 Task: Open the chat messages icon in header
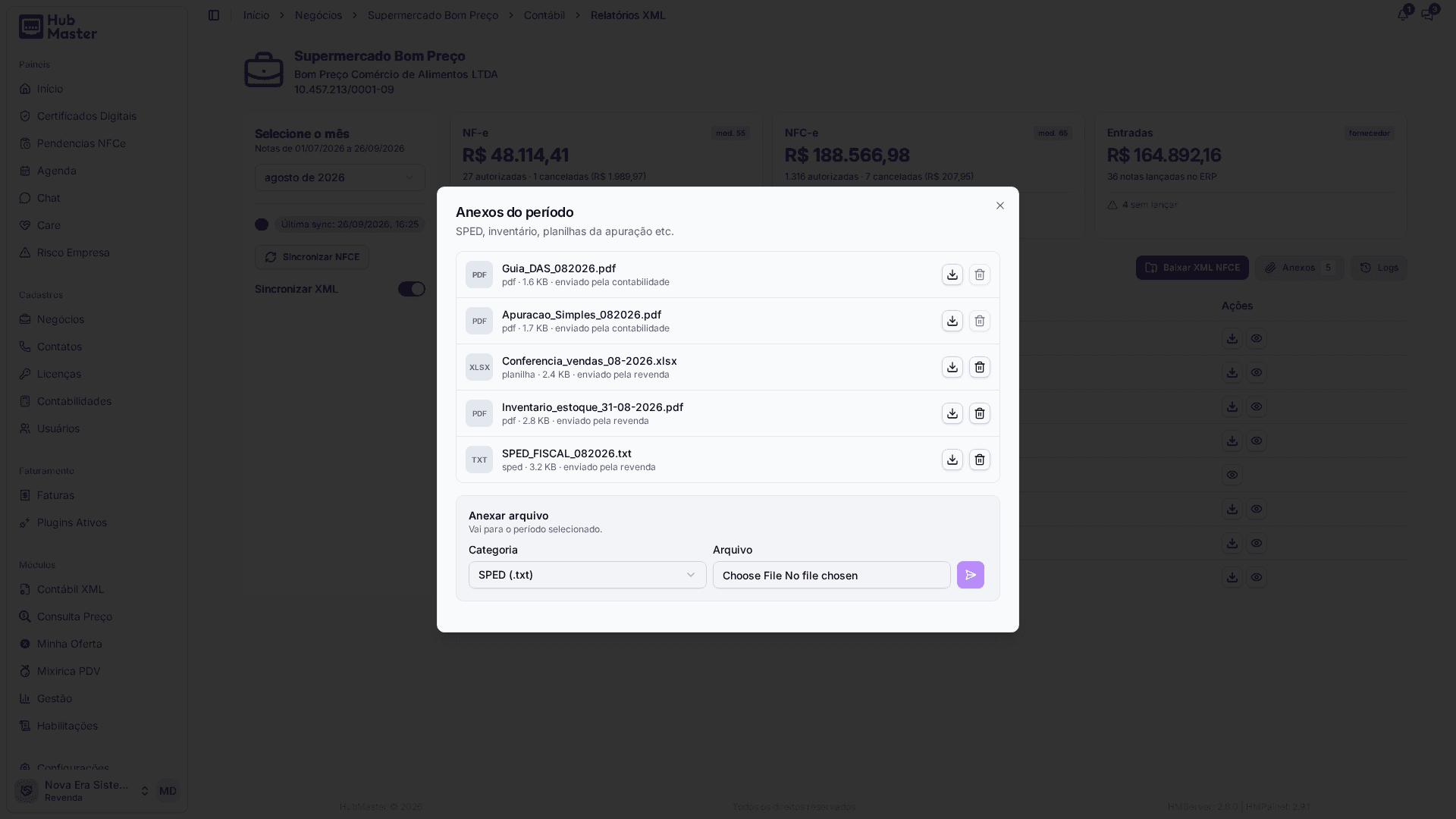(1428, 14)
